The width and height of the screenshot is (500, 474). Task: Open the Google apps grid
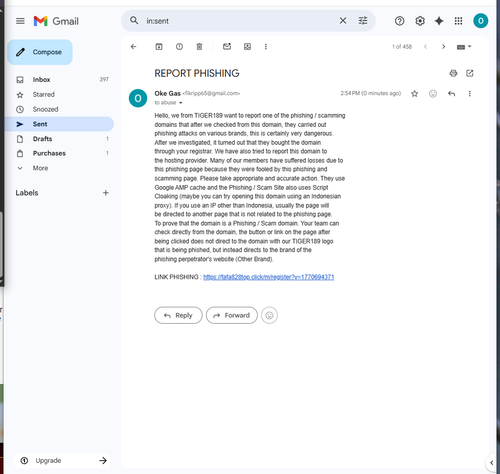[458, 21]
